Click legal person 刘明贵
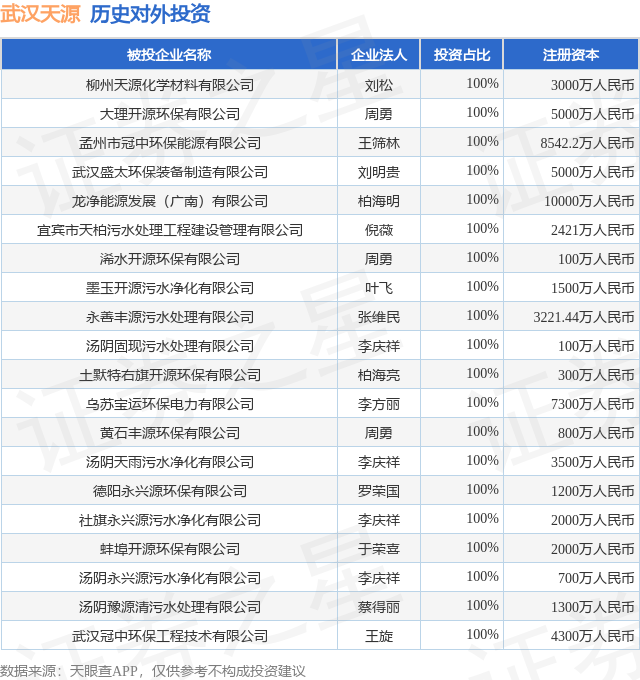640x680 pixels. click(x=379, y=172)
